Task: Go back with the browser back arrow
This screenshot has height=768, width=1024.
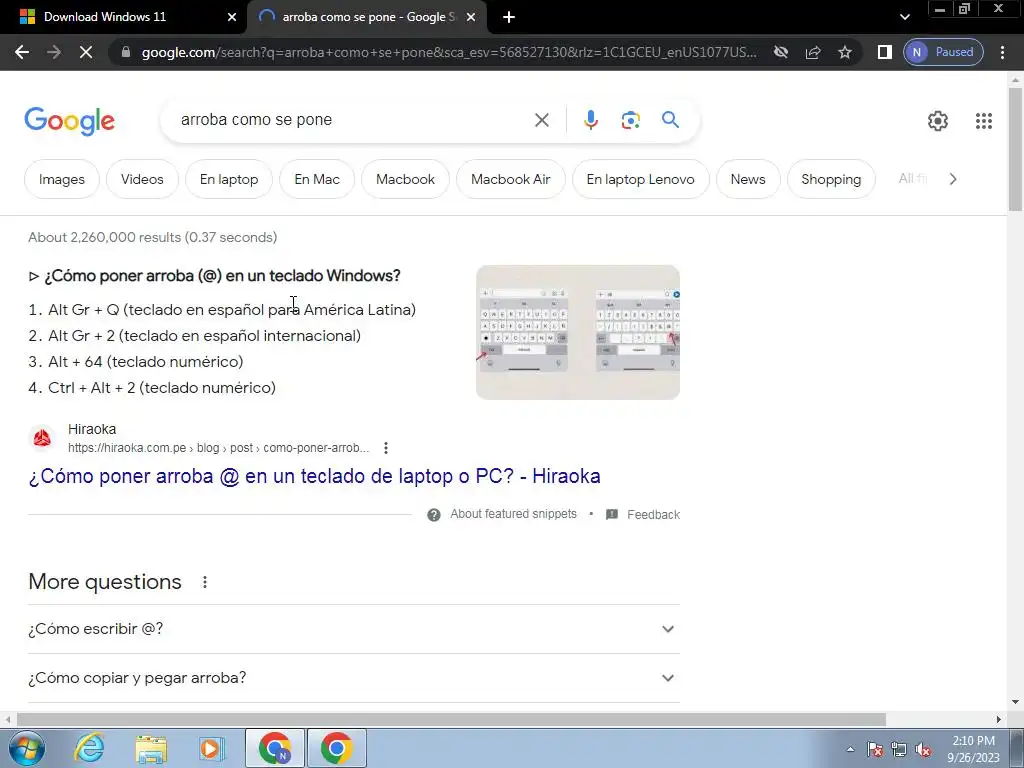Action: (x=22, y=52)
